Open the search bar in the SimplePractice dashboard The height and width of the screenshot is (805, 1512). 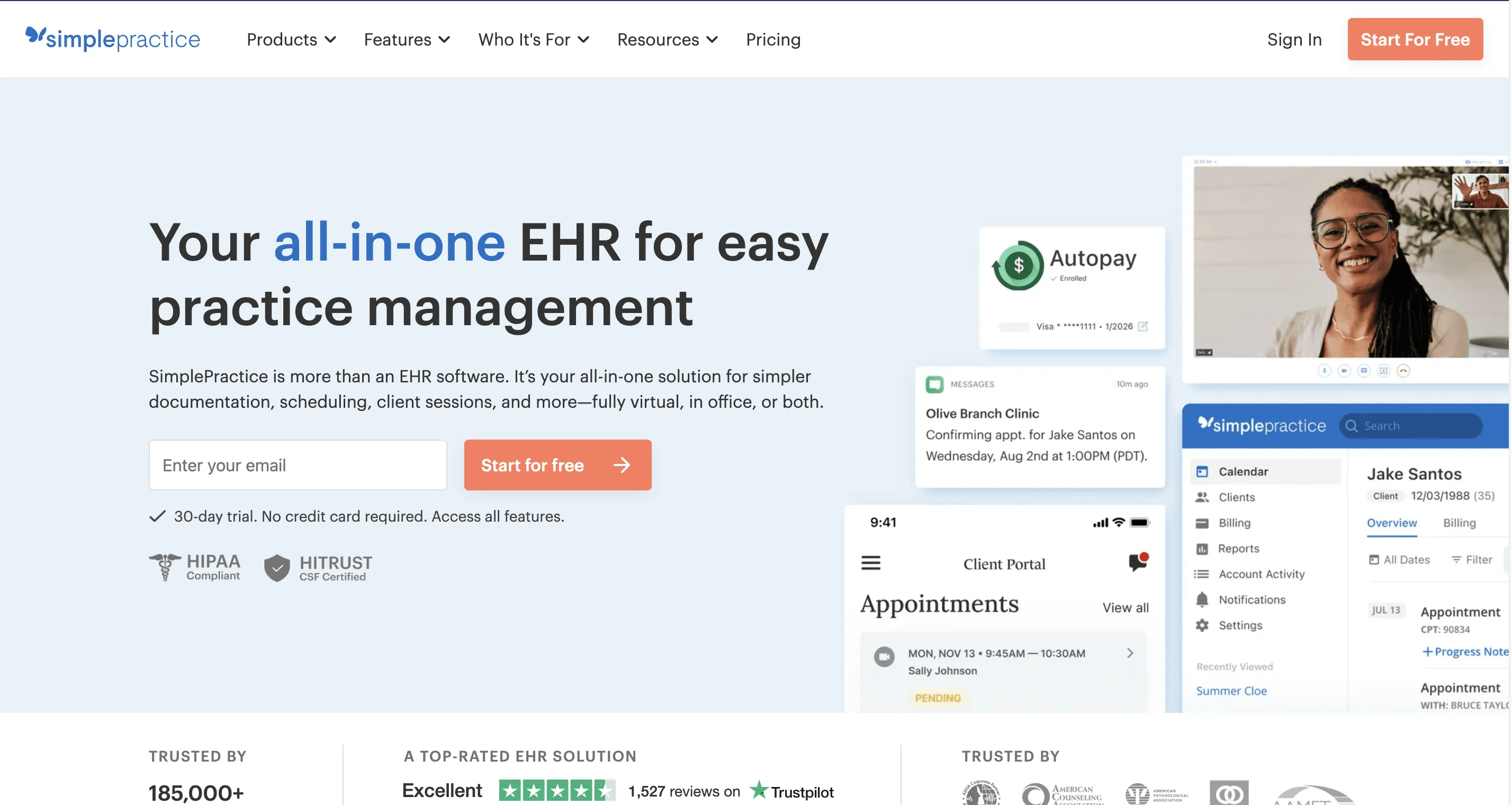(x=1411, y=426)
